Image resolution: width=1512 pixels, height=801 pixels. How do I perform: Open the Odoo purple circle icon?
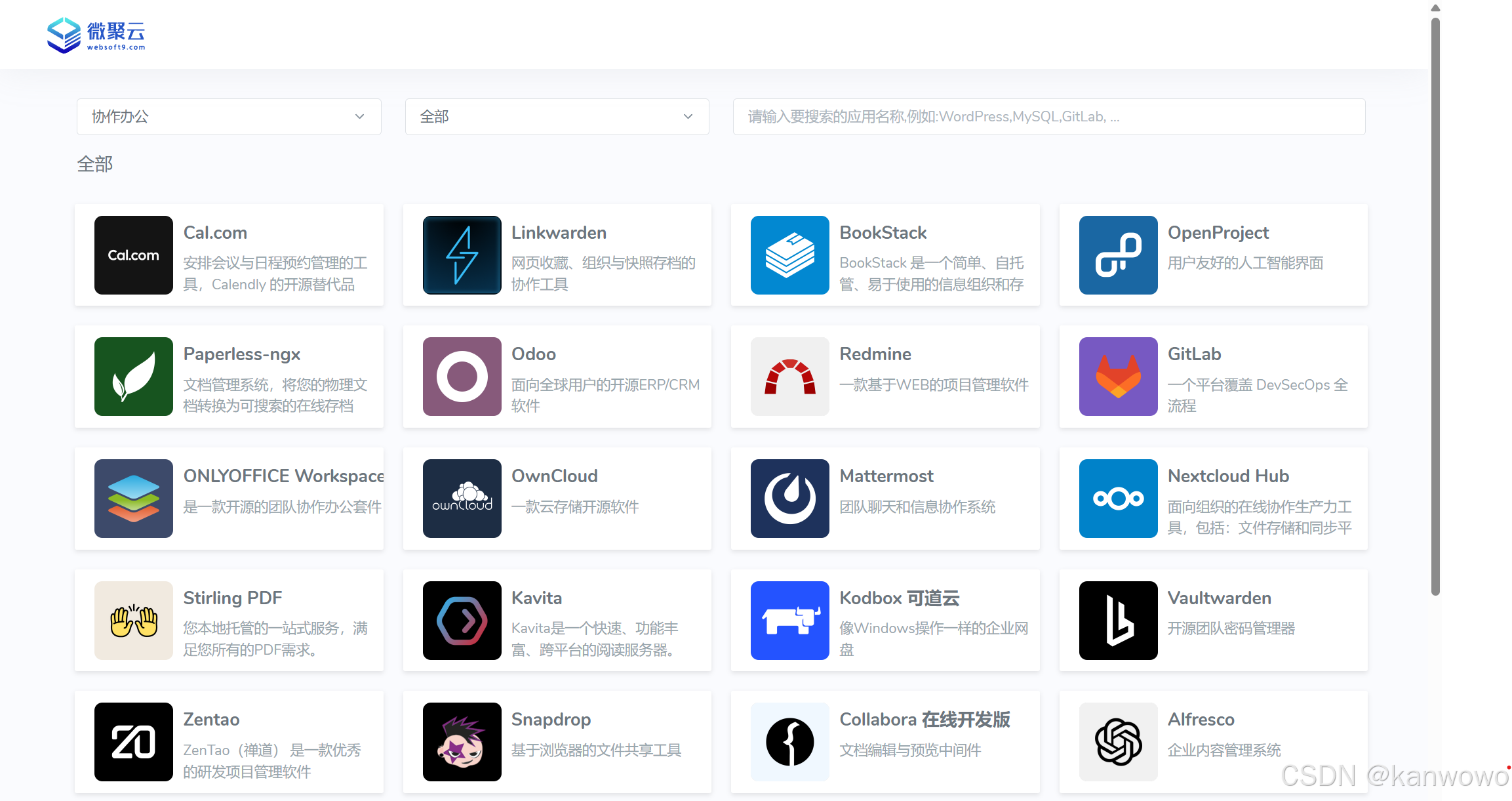(x=462, y=377)
